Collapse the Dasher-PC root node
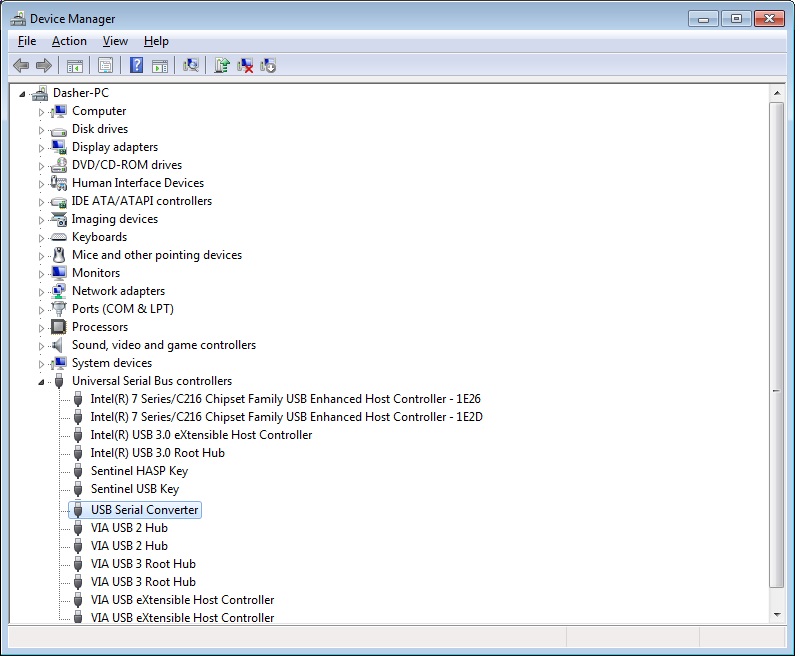 pyautogui.click(x=22, y=94)
